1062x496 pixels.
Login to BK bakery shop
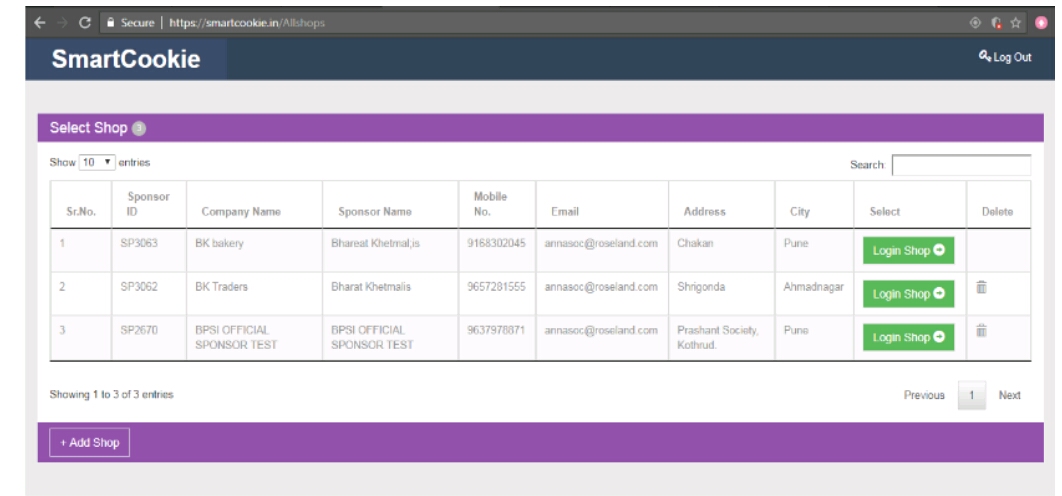[x=908, y=250]
